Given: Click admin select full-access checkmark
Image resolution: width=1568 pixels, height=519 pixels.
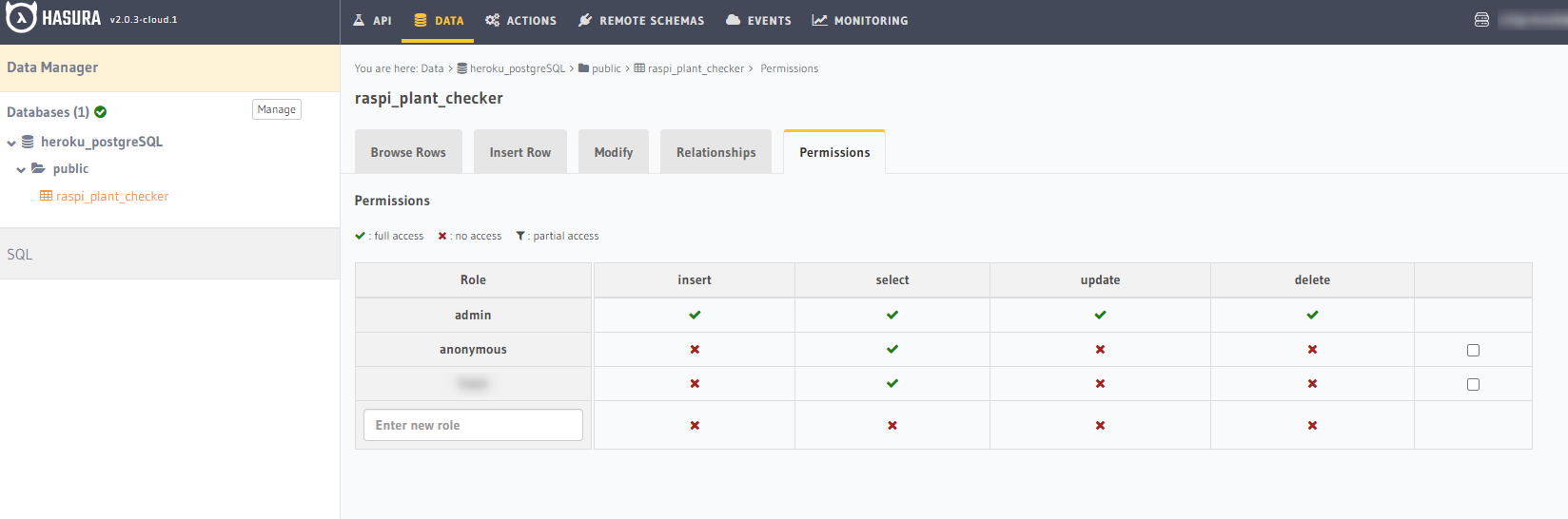Looking at the screenshot, I should [x=892, y=315].
